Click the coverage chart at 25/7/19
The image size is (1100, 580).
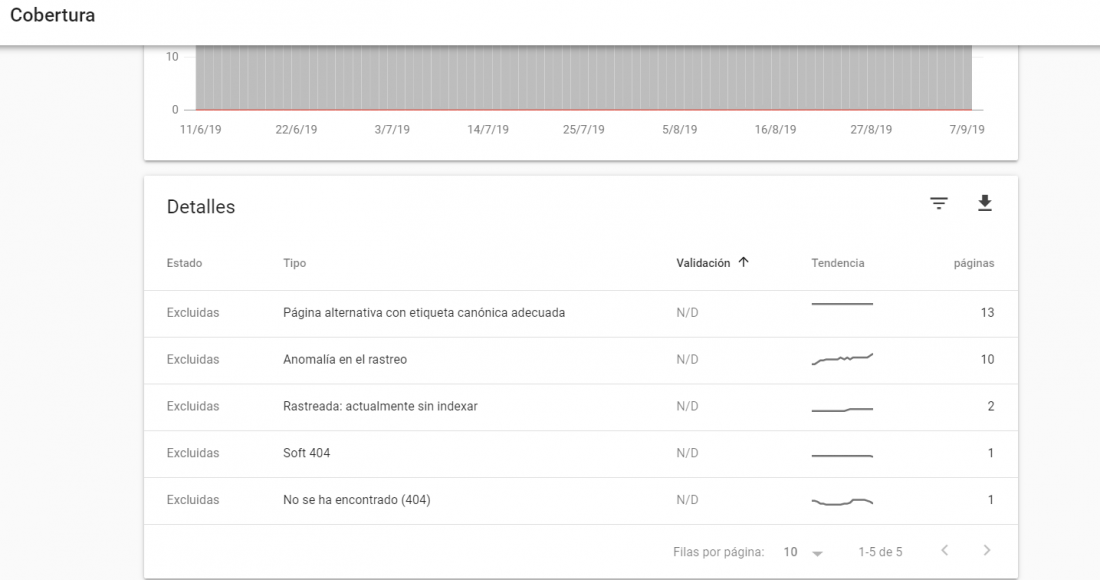point(584,77)
